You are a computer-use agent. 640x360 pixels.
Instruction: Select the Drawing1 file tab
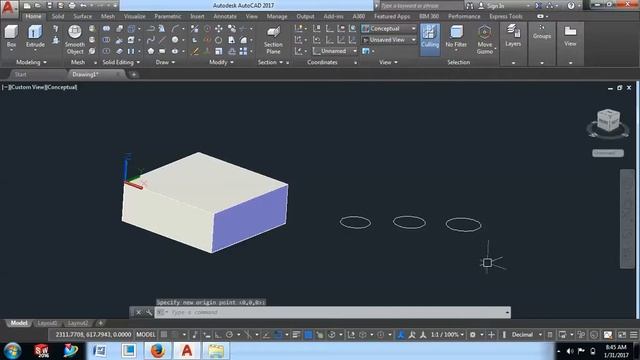(85, 74)
